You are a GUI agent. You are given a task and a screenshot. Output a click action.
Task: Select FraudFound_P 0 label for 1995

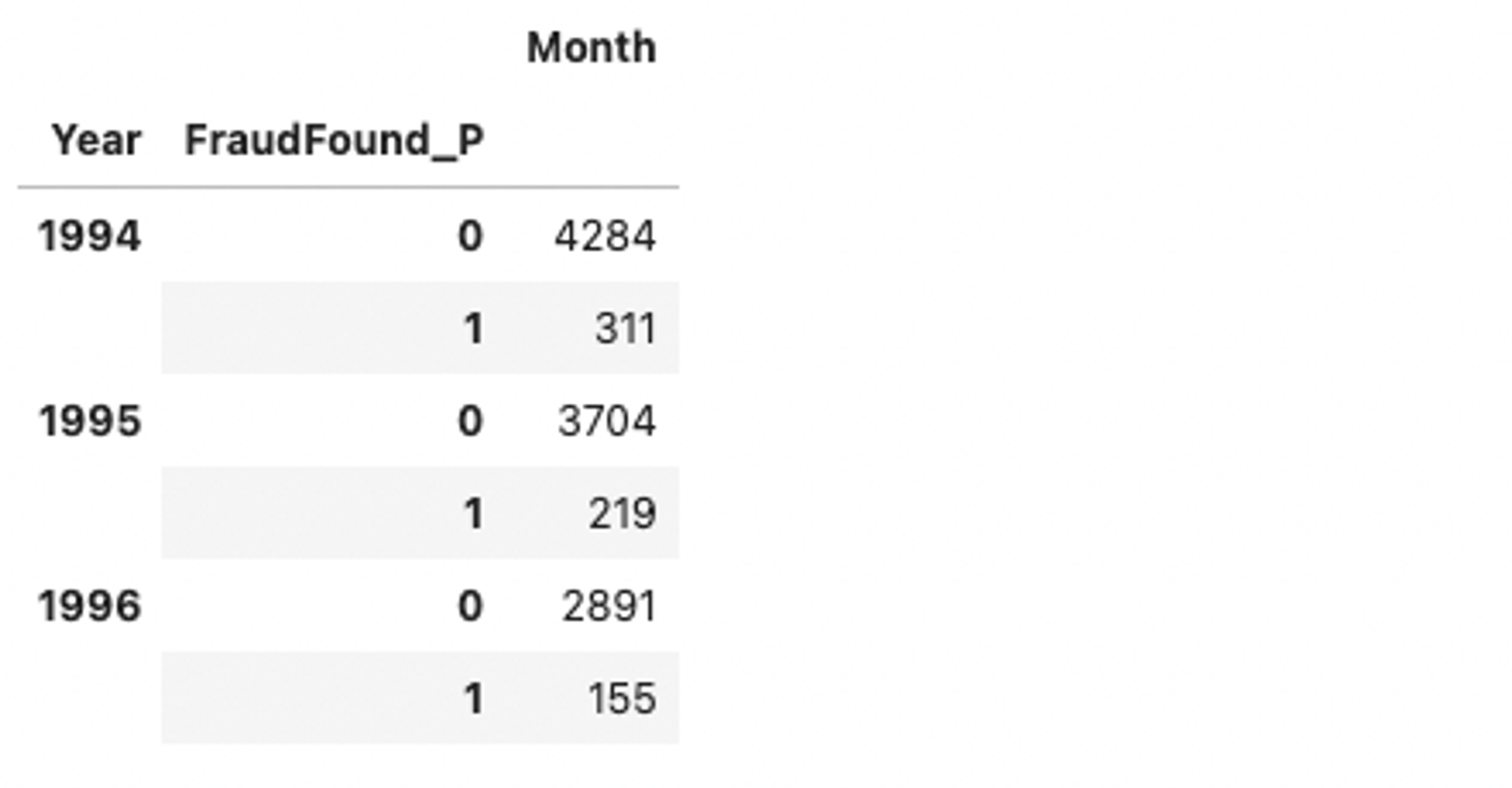click(470, 421)
